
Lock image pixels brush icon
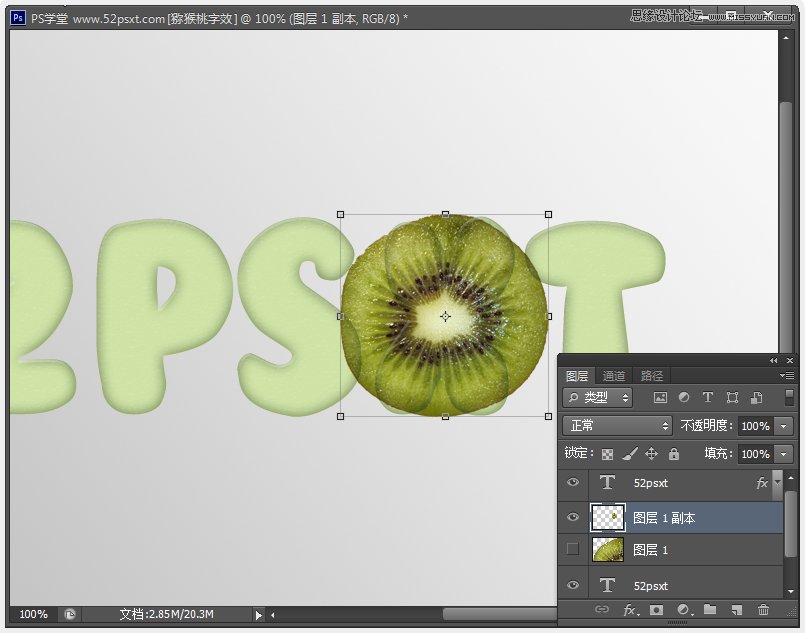(630, 454)
